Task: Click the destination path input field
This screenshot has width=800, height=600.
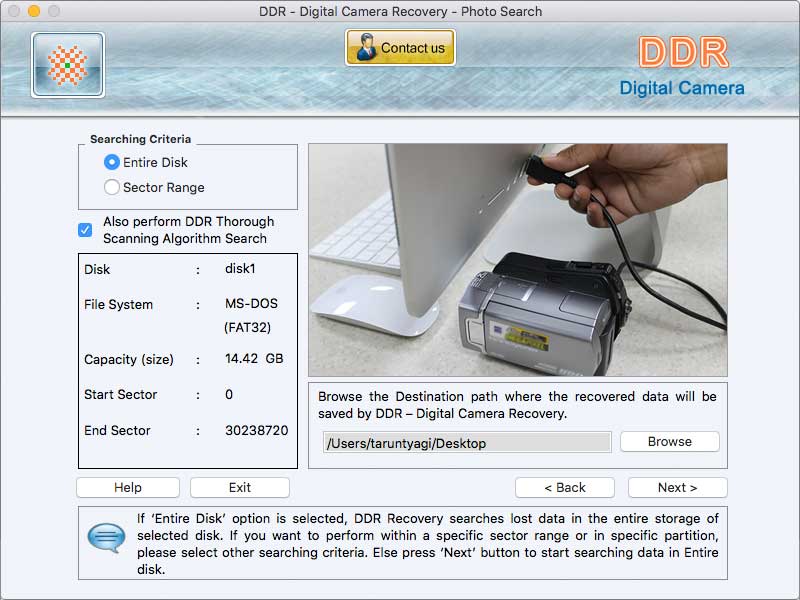Action: (467, 442)
